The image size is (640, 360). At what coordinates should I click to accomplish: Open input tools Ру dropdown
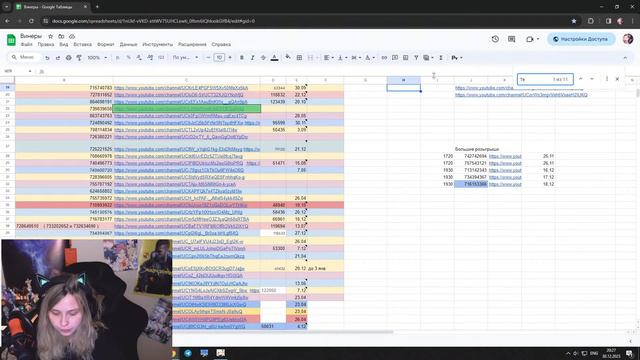pos(457,58)
